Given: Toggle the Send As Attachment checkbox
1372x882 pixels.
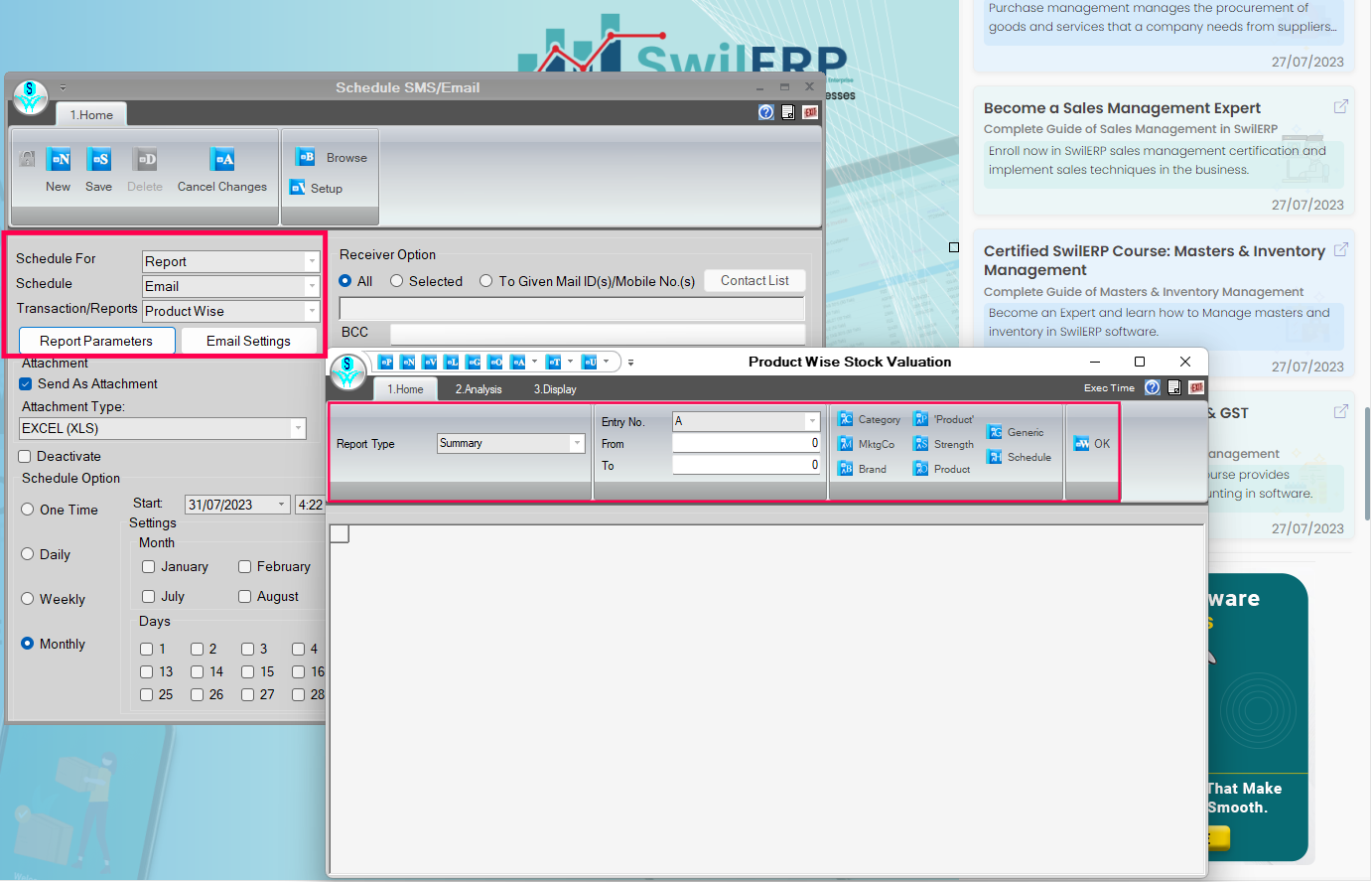Looking at the screenshot, I should tap(26, 383).
